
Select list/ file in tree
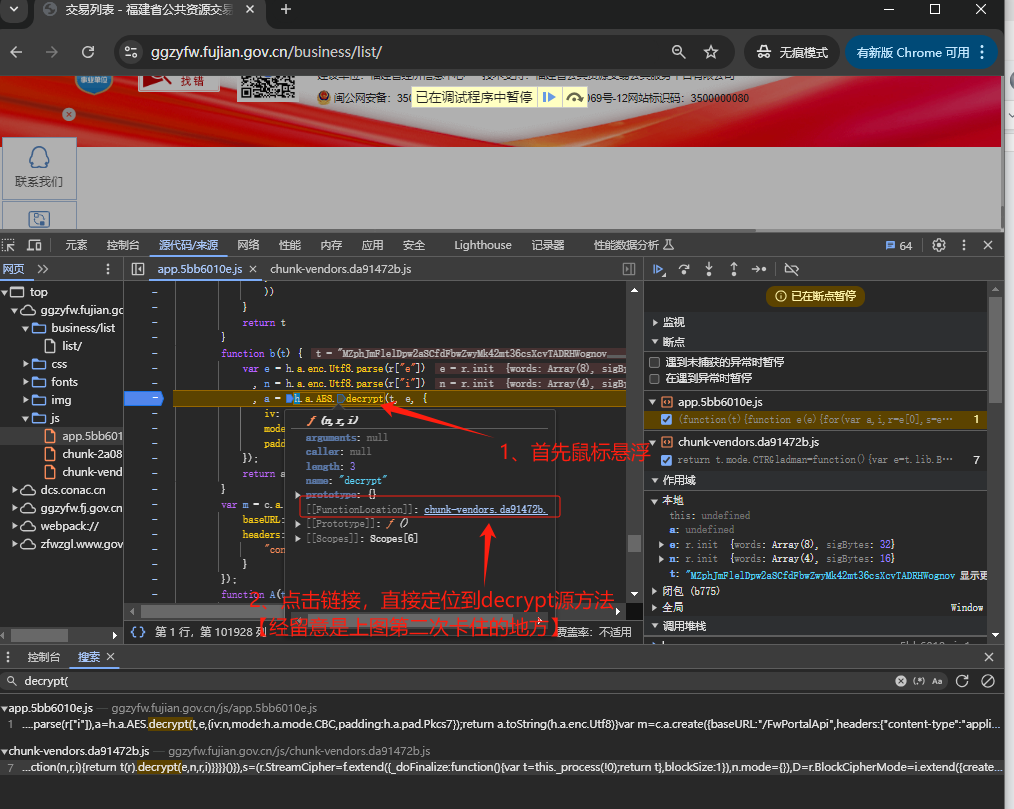tap(72, 346)
